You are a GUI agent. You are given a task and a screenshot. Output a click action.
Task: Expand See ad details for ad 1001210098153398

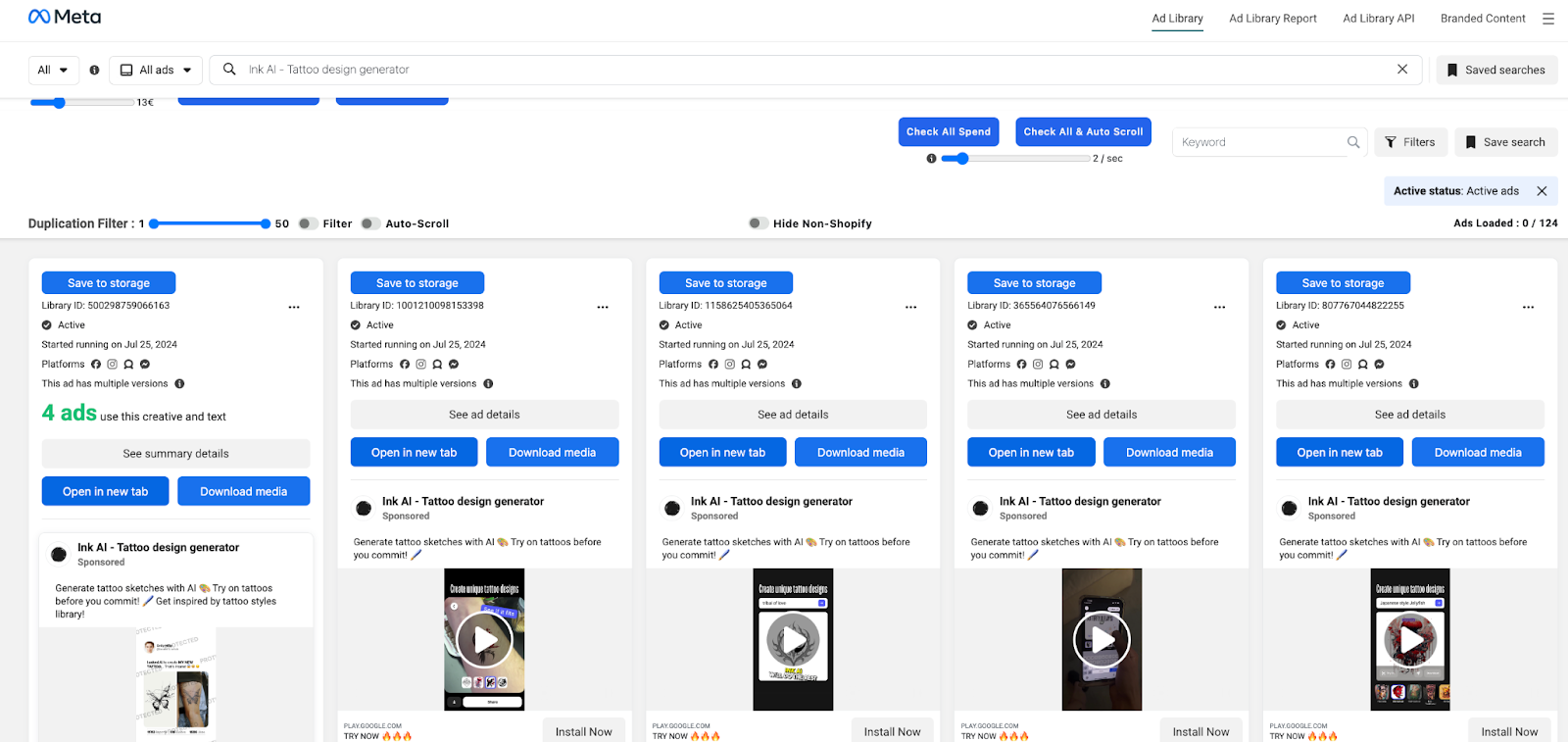tap(484, 415)
